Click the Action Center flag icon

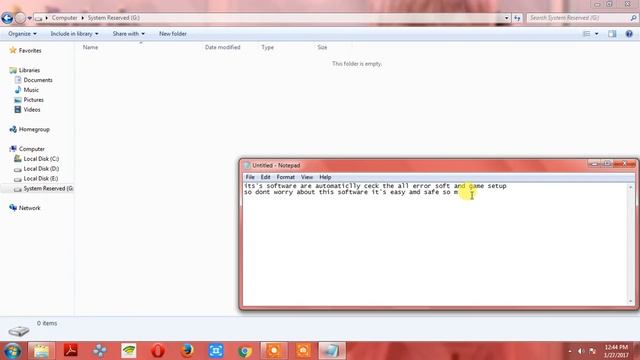pyautogui.click(x=593, y=351)
